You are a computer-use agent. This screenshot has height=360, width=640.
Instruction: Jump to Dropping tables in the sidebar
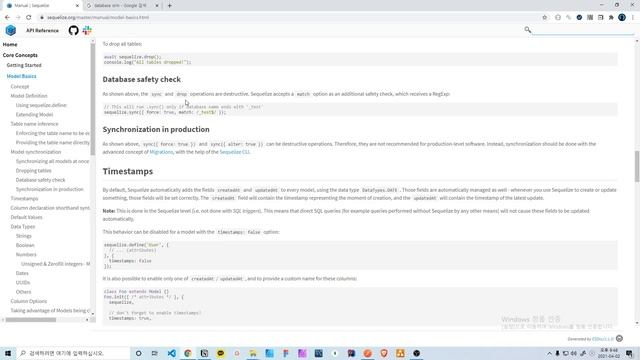tap(33, 171)
